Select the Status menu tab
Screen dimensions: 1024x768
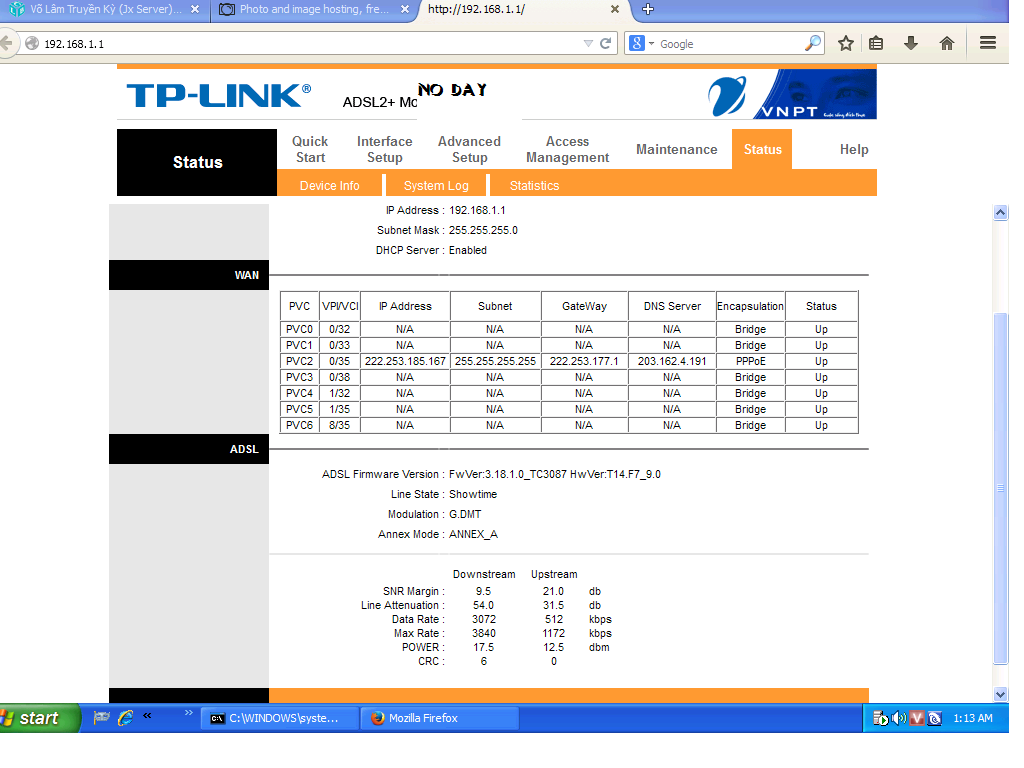(762, 150)
